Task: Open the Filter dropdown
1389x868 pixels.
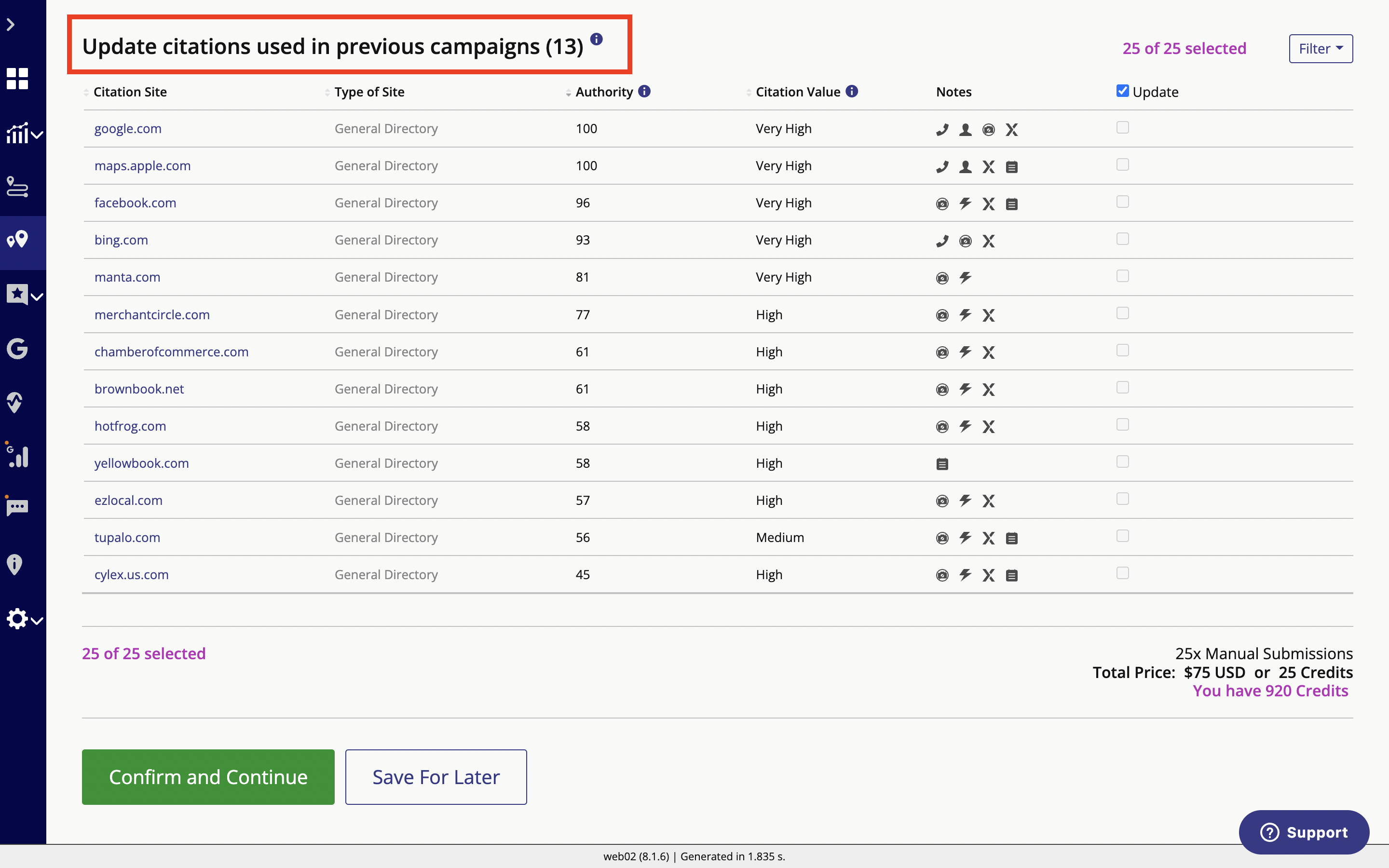Action: tap(1321, 49)
